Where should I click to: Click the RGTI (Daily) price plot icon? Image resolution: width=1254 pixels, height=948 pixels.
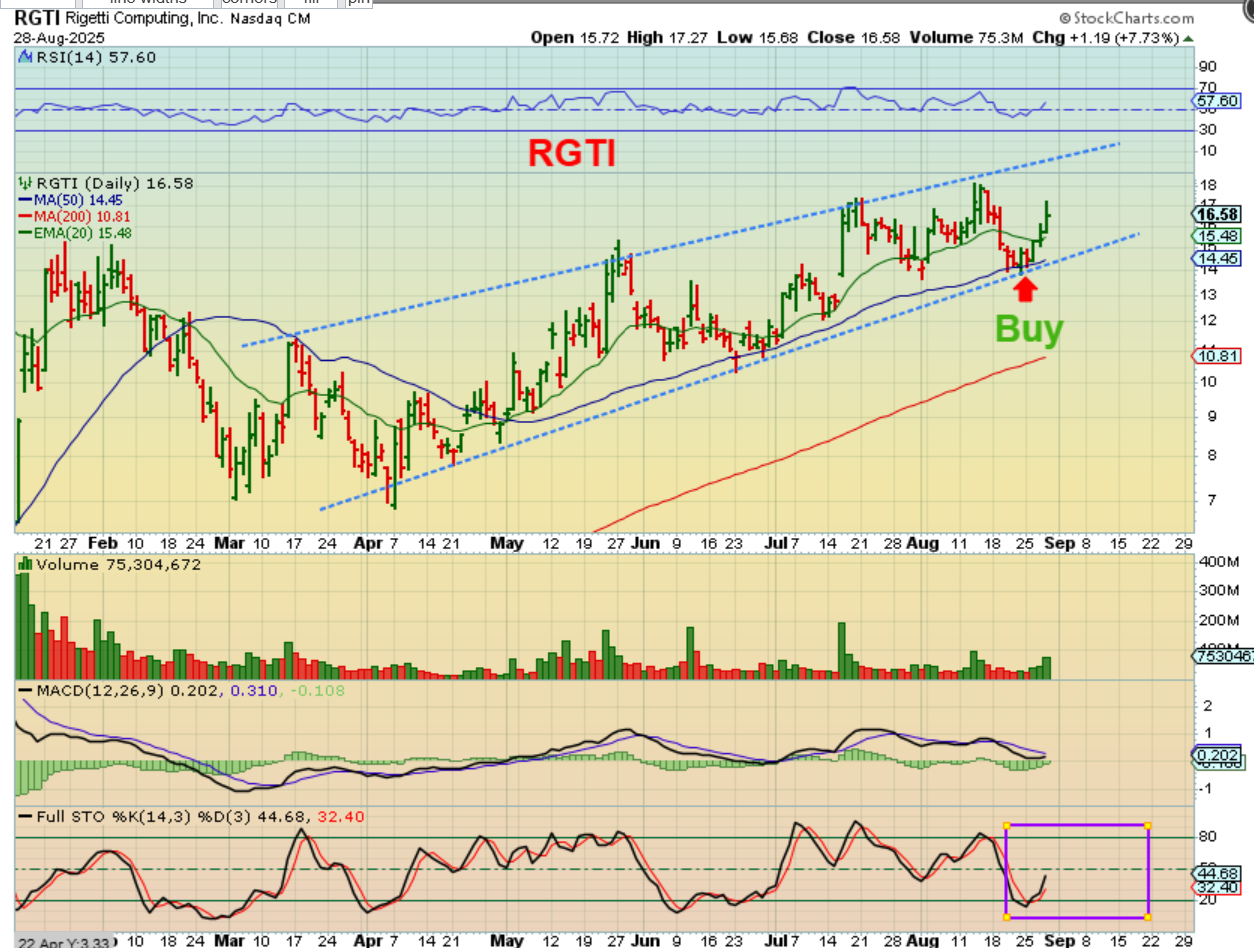[x=25, y=183]
